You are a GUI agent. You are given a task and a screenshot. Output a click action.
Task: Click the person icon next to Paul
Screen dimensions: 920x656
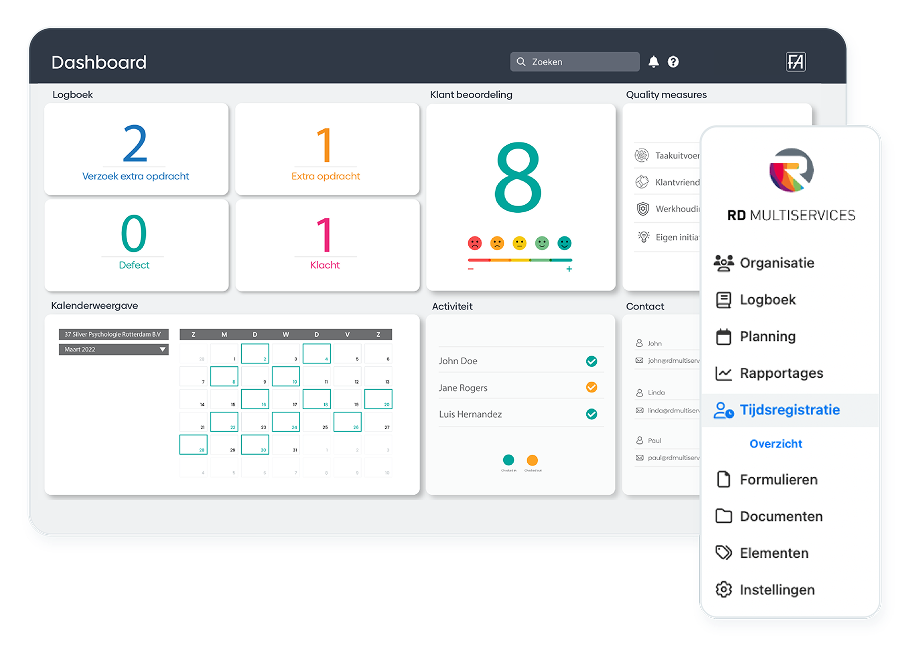(x=640, y=440)
